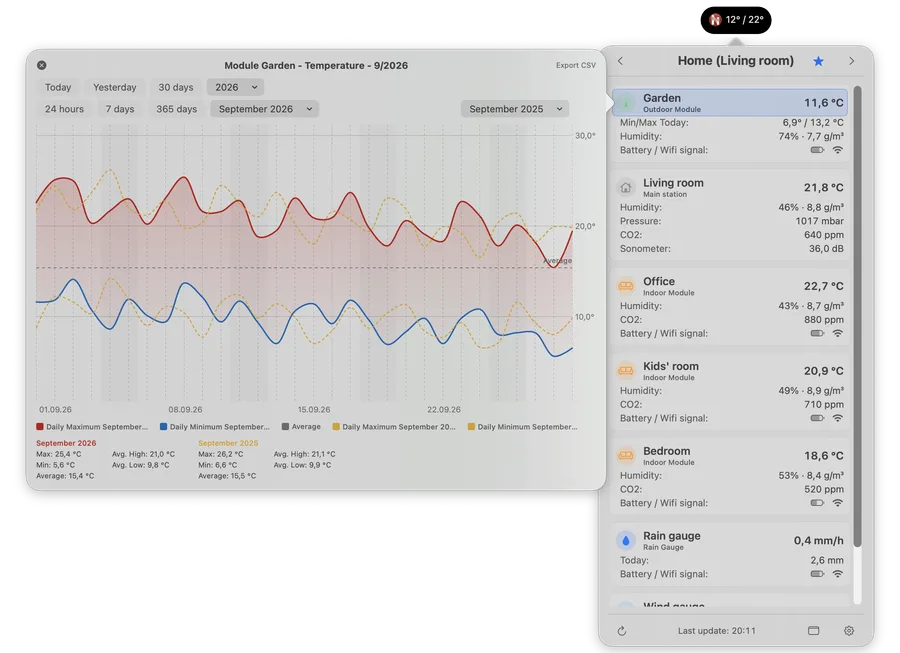Click Kids' room battery status icon
This screenshot has width=900, height=653.
click(x=817, y=418)
